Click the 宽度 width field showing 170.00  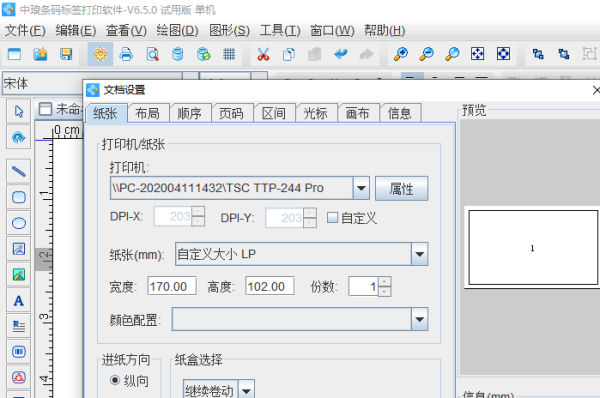tap(172, 286)
